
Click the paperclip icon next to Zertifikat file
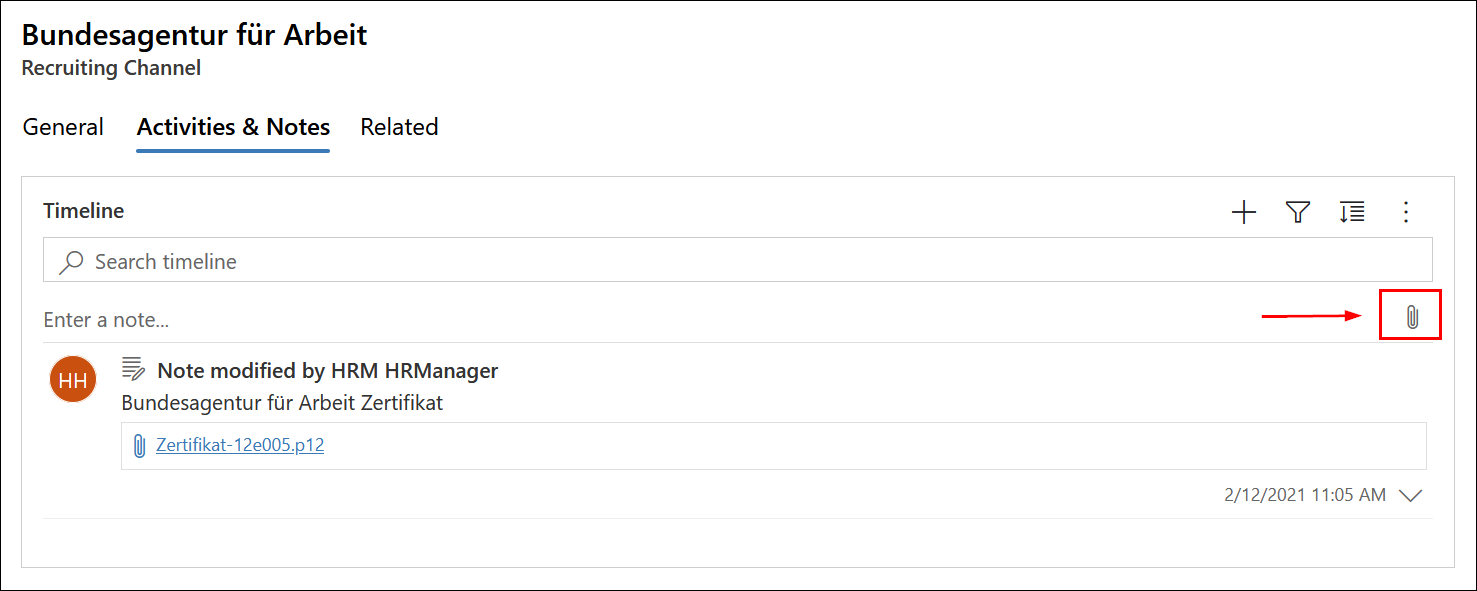point(140,446)
